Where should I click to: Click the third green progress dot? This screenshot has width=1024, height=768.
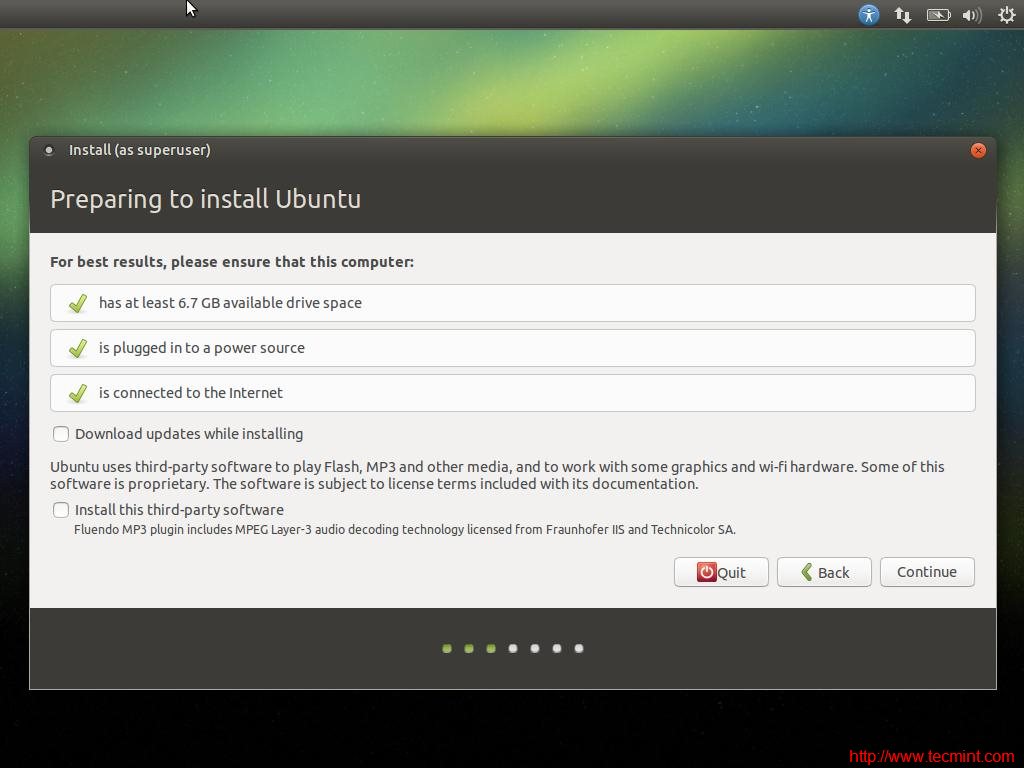pos(490,648)
